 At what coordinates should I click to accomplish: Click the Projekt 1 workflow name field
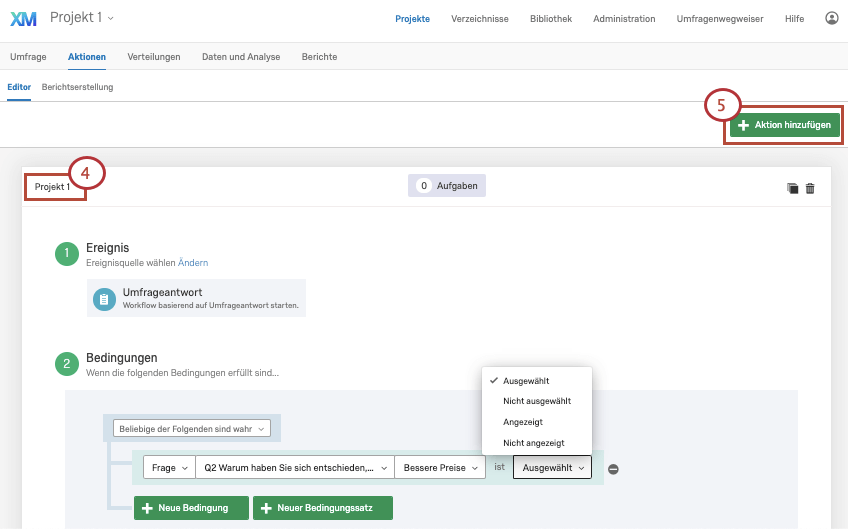(x=53, y=187)
